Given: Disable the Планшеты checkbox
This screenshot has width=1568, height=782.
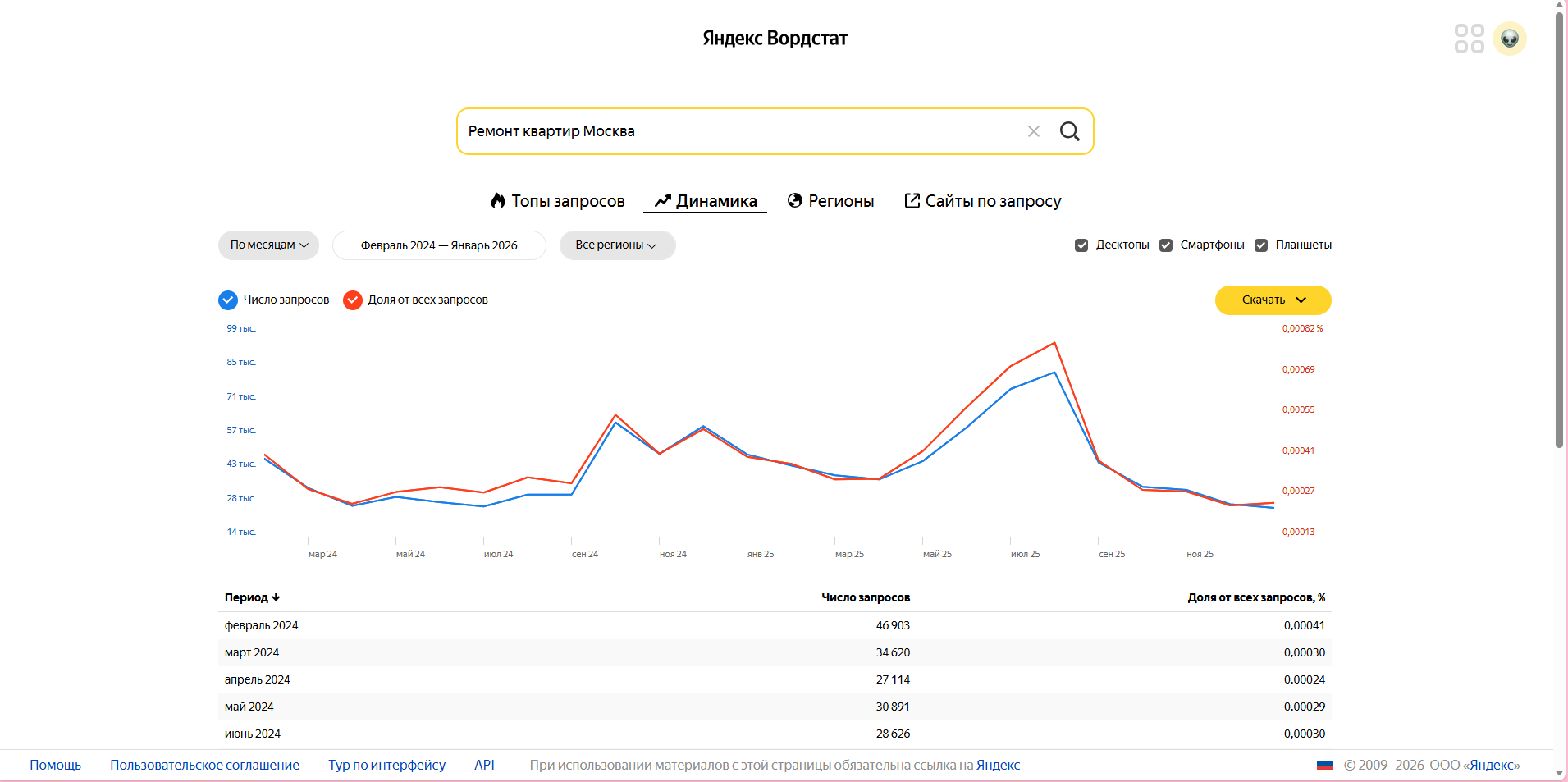Looking at the screenshot, I should (x=1261, y=245).
